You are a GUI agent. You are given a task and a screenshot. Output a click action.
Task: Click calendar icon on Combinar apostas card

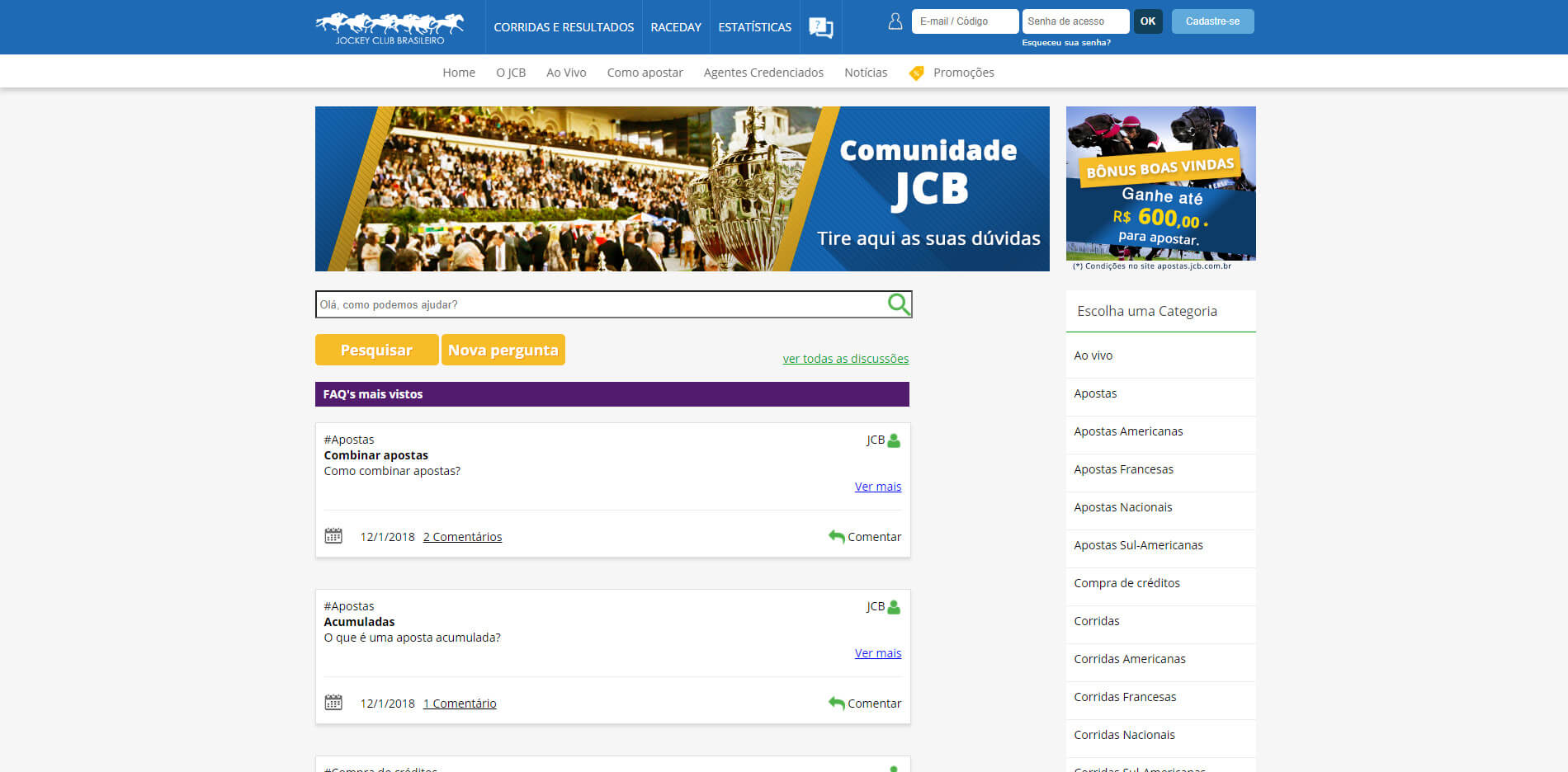[333, 536]
